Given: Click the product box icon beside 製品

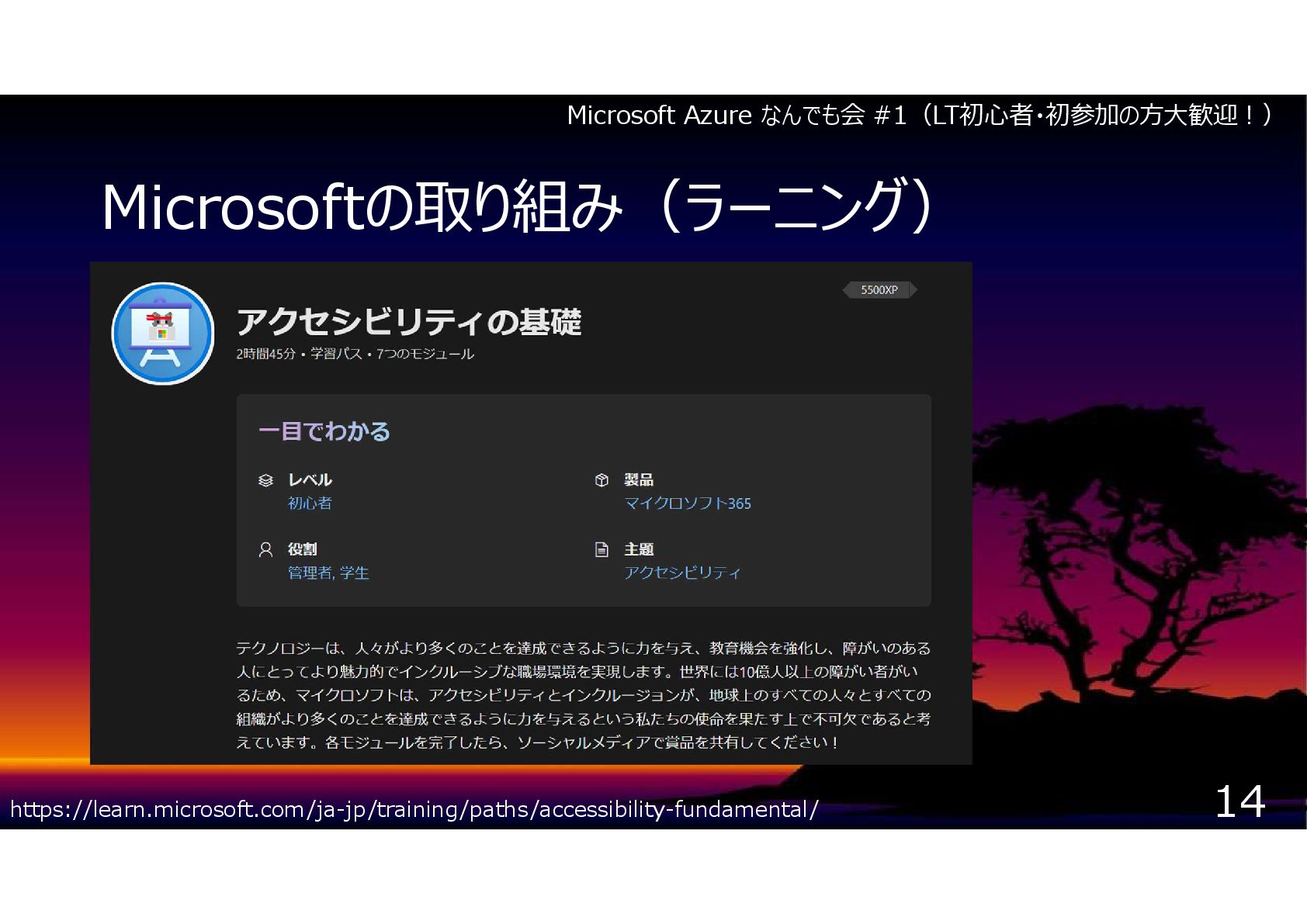Looking at the screenshot, I should pos(601,480).
